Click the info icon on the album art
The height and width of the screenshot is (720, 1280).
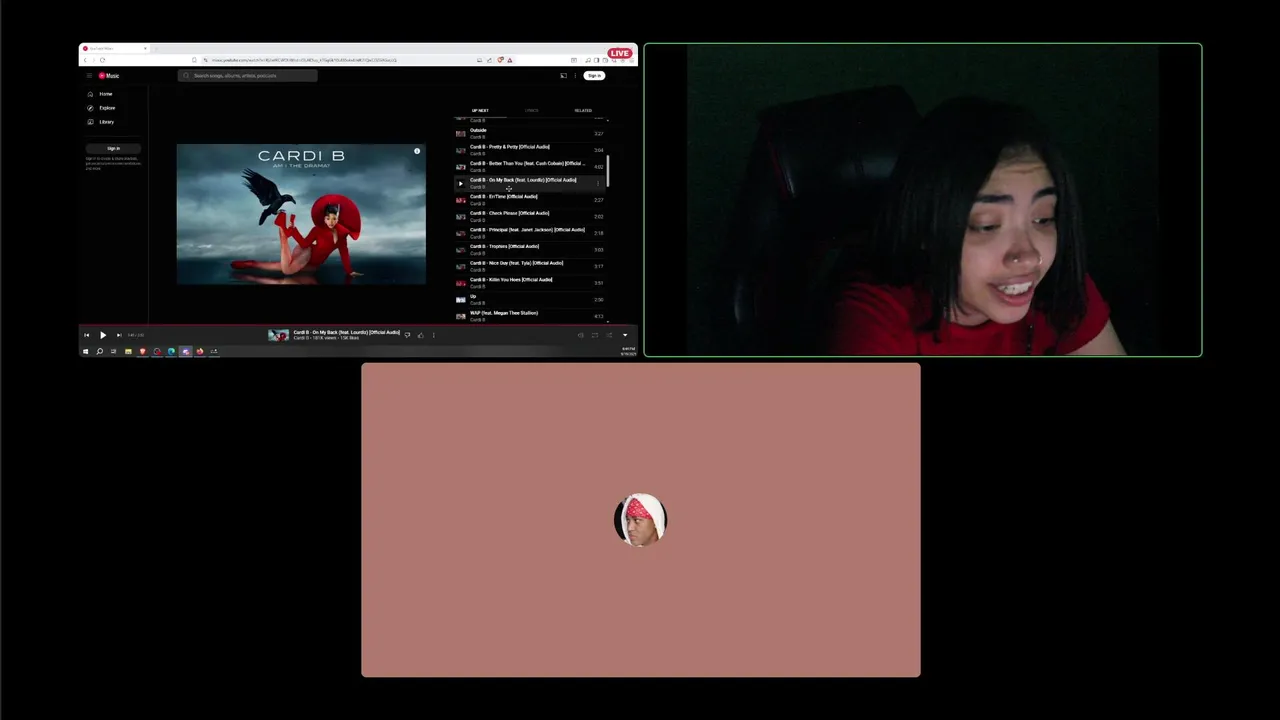click(x=417, y=151)
